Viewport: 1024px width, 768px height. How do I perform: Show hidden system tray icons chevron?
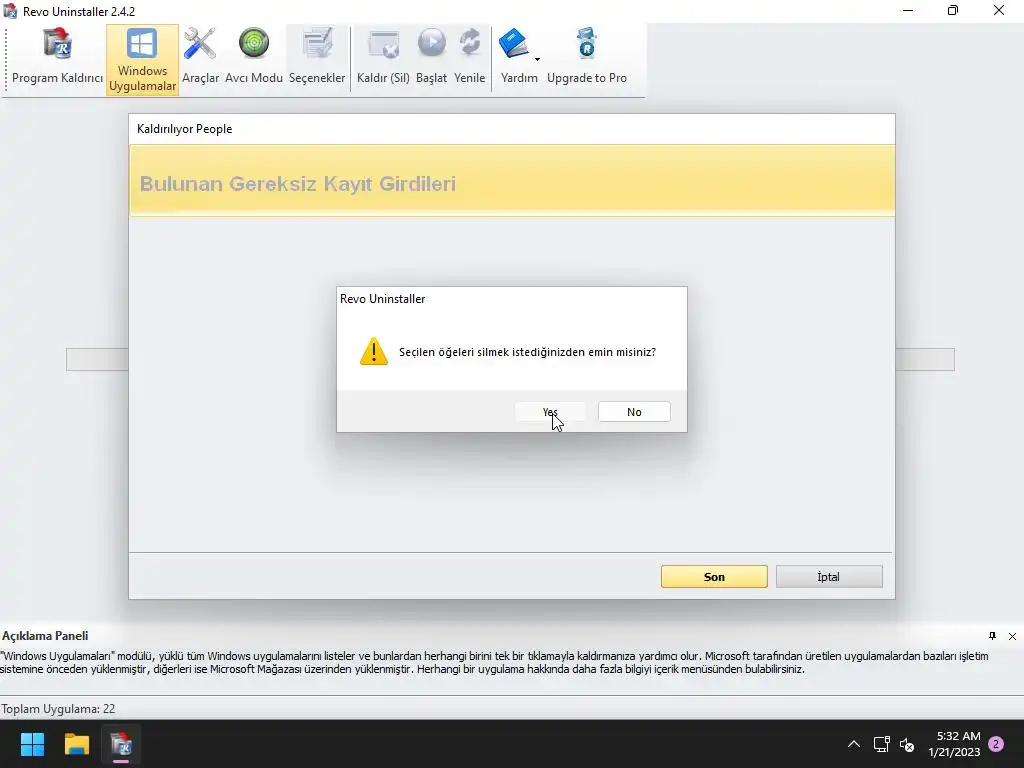click(854, 744)
